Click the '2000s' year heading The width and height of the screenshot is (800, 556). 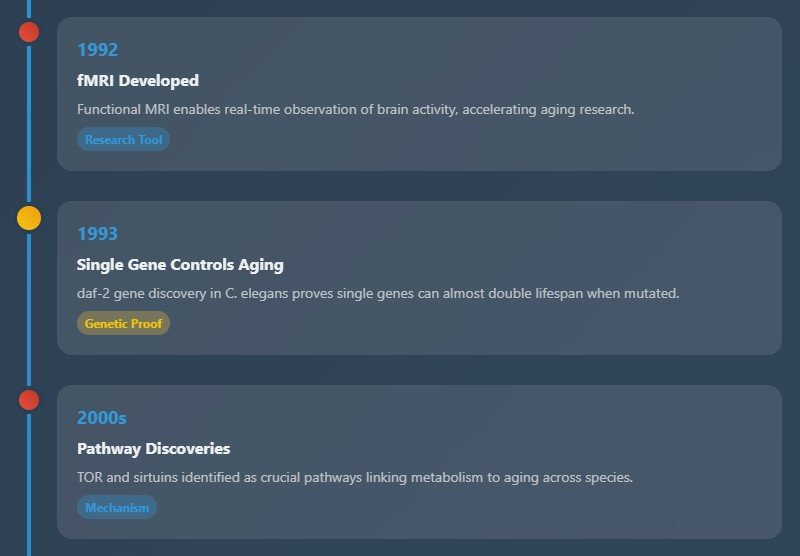tap(101, 418)
